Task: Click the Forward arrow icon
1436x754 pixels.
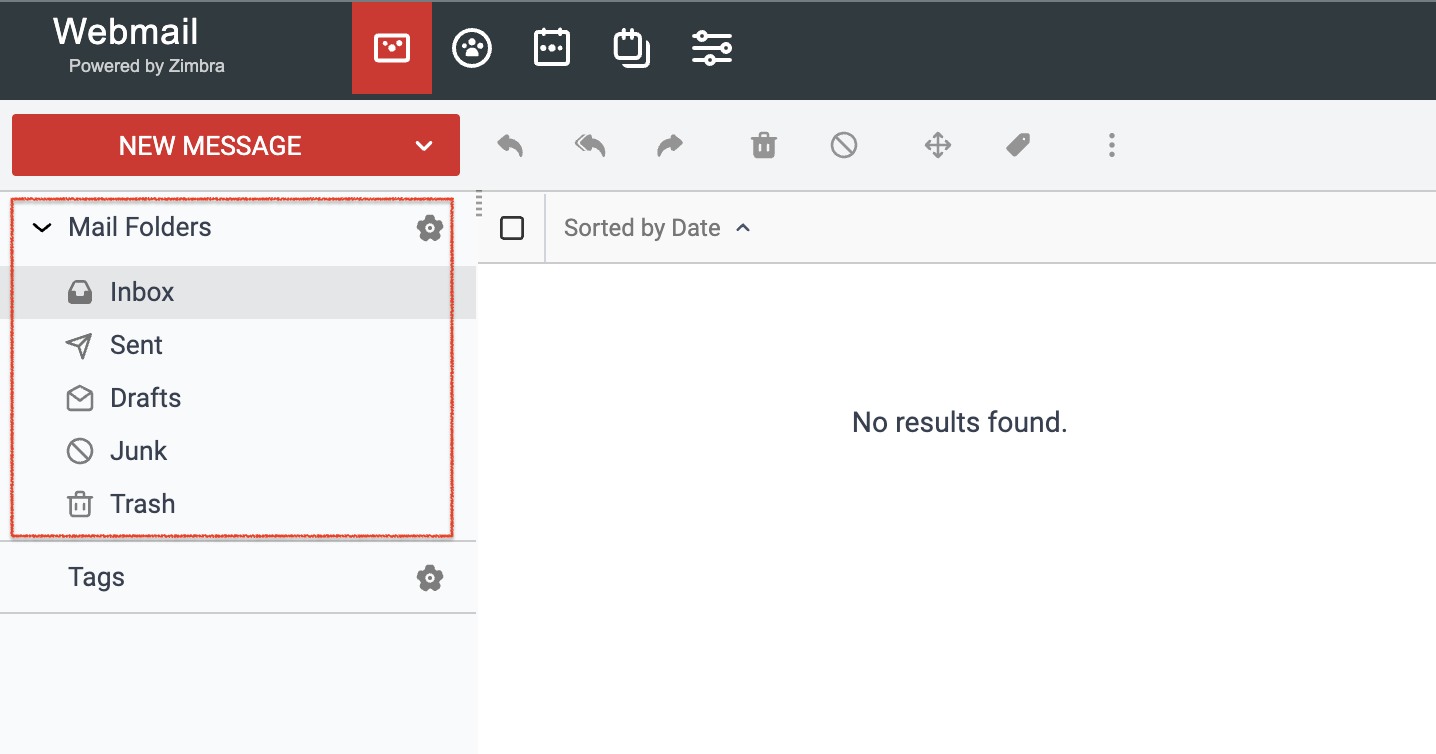Action: coord(669,146)
